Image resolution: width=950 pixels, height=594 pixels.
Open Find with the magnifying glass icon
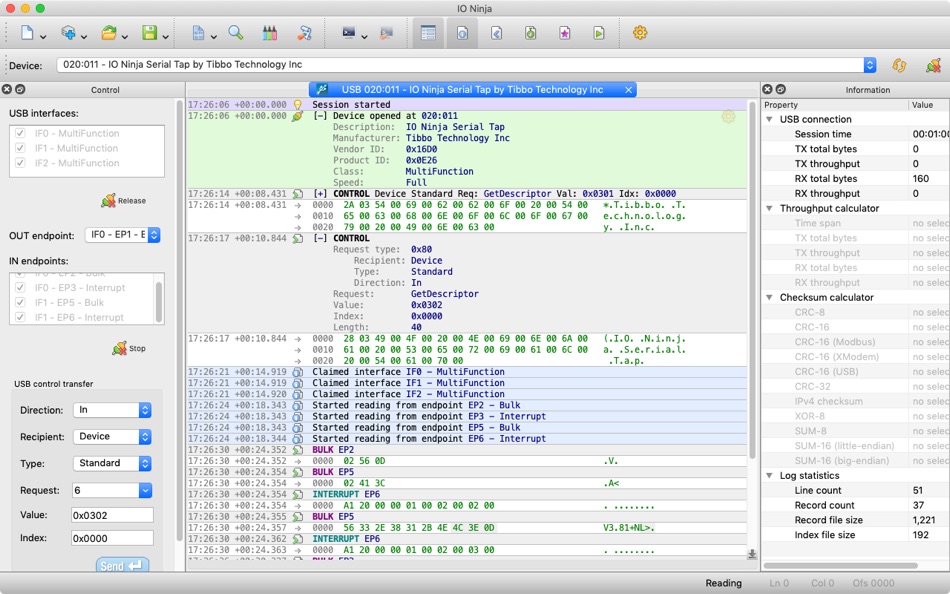click(236, 33)
